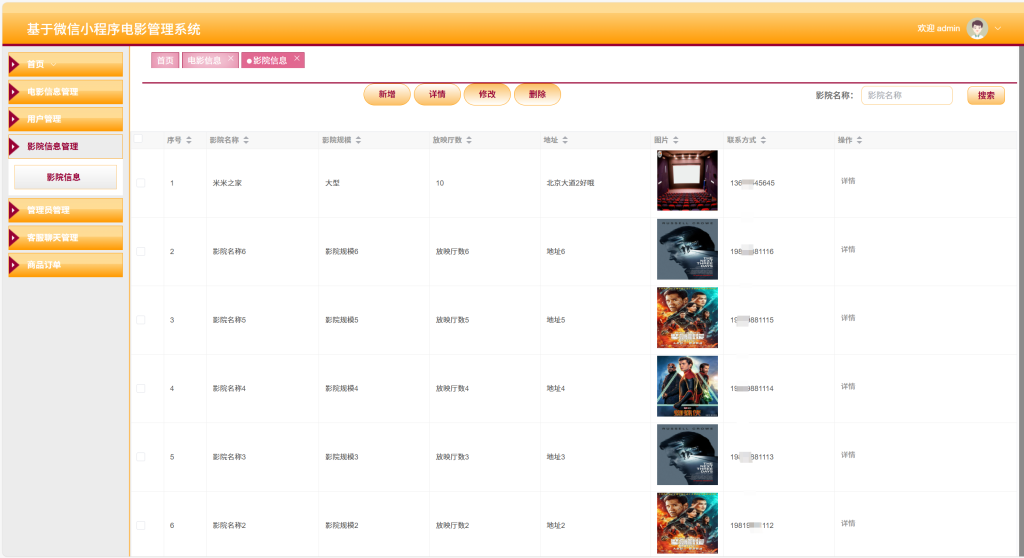Click the 修改 button
Screen dimensions: 1024x558
pos(487,94)
